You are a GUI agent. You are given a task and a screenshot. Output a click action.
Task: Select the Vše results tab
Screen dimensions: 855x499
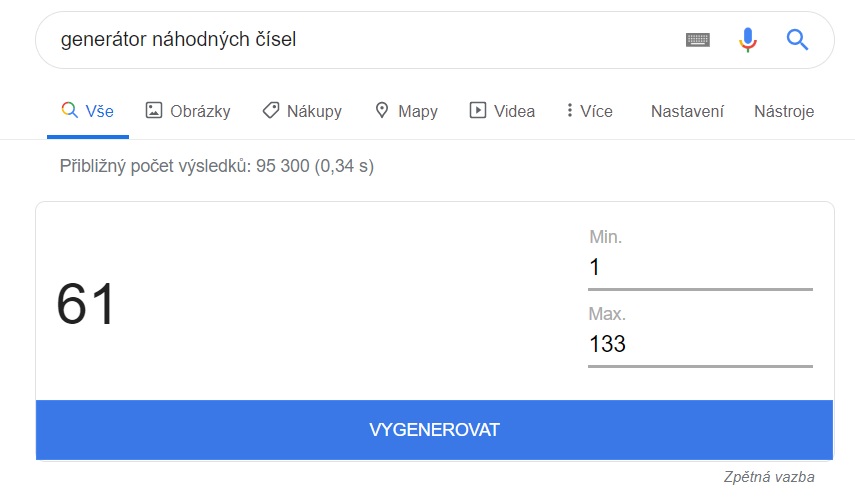[x=88, y=111]
